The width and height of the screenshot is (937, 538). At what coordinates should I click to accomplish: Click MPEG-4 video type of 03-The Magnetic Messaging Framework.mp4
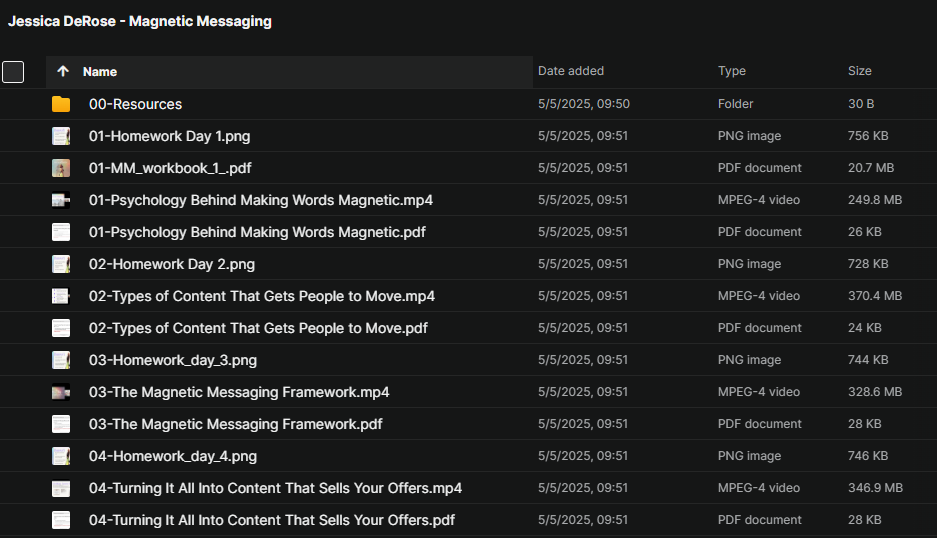[x=758, y=392]
